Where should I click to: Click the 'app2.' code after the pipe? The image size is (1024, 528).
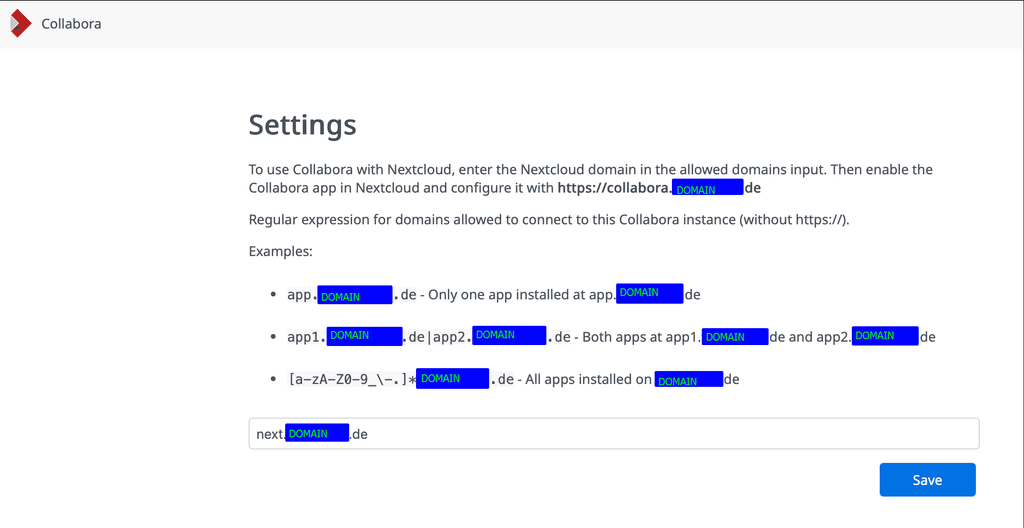(x=451, y=337)
